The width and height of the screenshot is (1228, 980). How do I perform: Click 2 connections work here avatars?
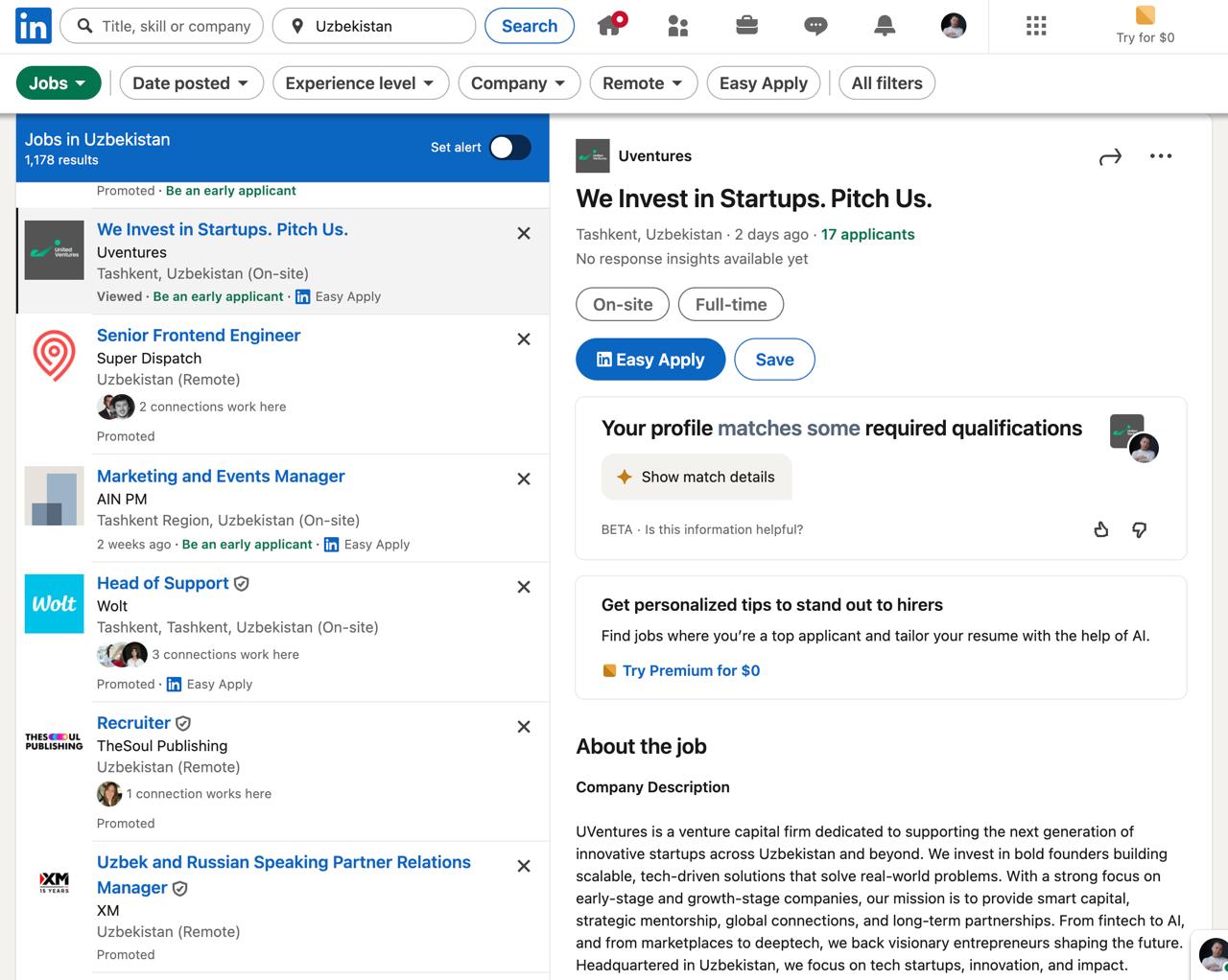[x=116, y=407]
